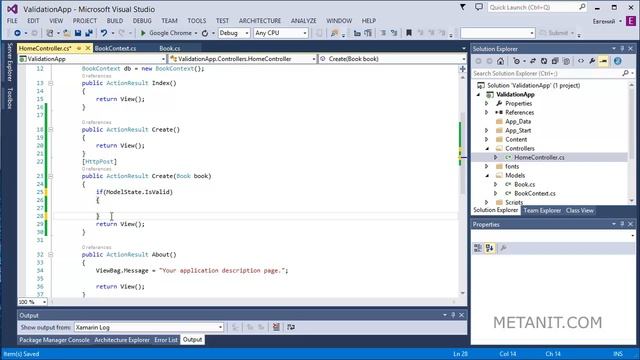Collapse the Models folder in Solution Explorer

487,176
